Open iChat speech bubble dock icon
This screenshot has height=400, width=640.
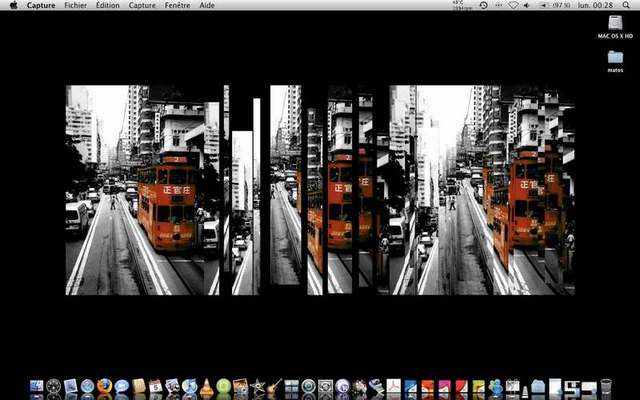coord(122,386)
